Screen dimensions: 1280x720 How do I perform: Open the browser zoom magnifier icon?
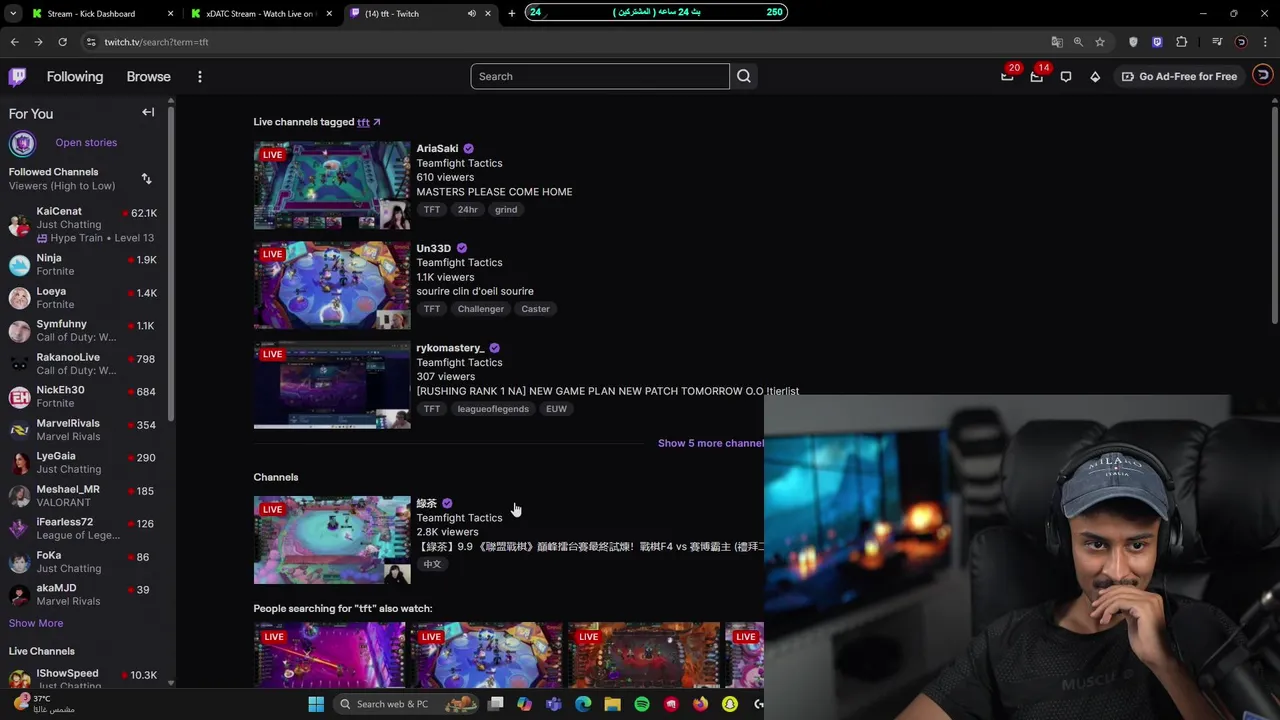(1078, 42)
